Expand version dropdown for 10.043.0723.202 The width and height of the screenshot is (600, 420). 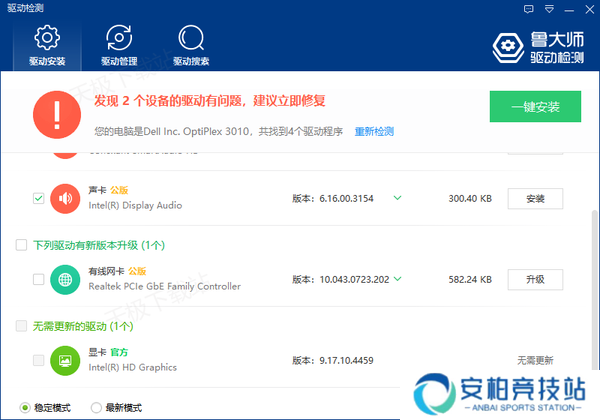398,279
